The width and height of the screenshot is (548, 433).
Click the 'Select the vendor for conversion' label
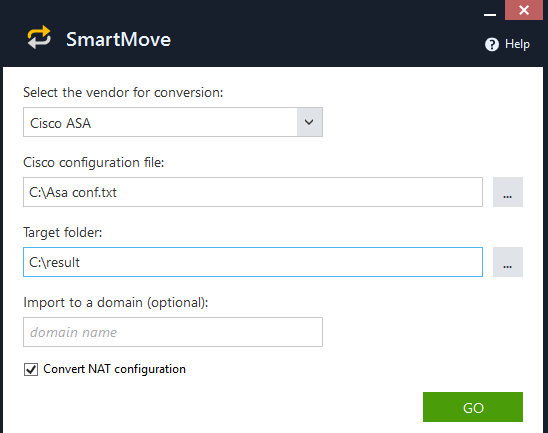coord(123,93)
